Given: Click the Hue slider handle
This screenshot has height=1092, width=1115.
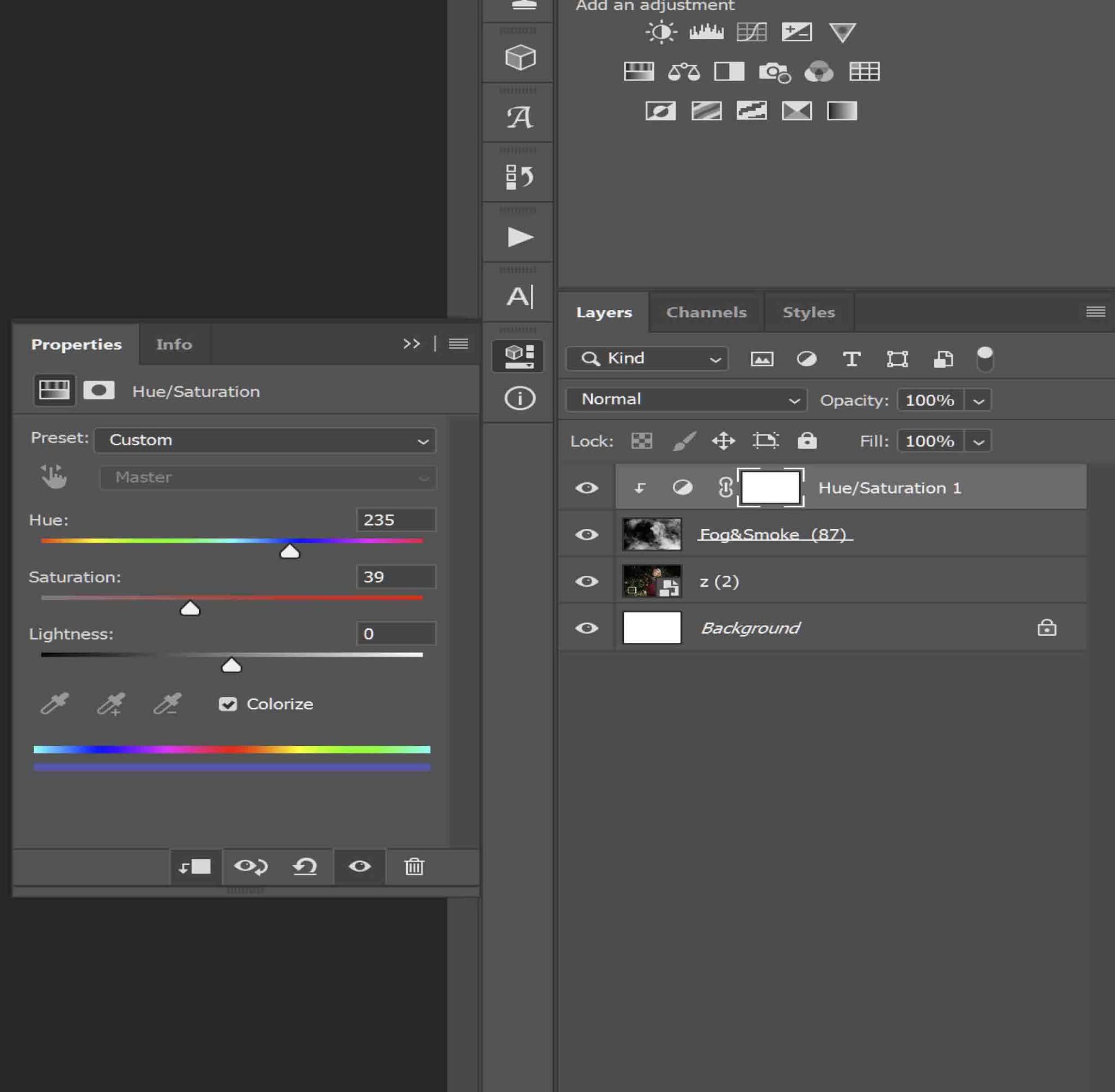Looking at the screenshot, I should [290, 551].
